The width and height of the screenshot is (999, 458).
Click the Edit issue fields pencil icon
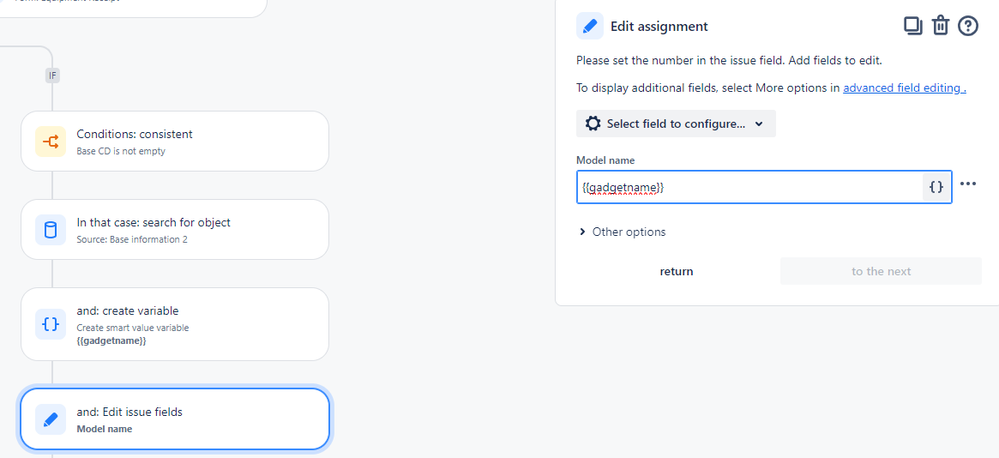[50, 420]
